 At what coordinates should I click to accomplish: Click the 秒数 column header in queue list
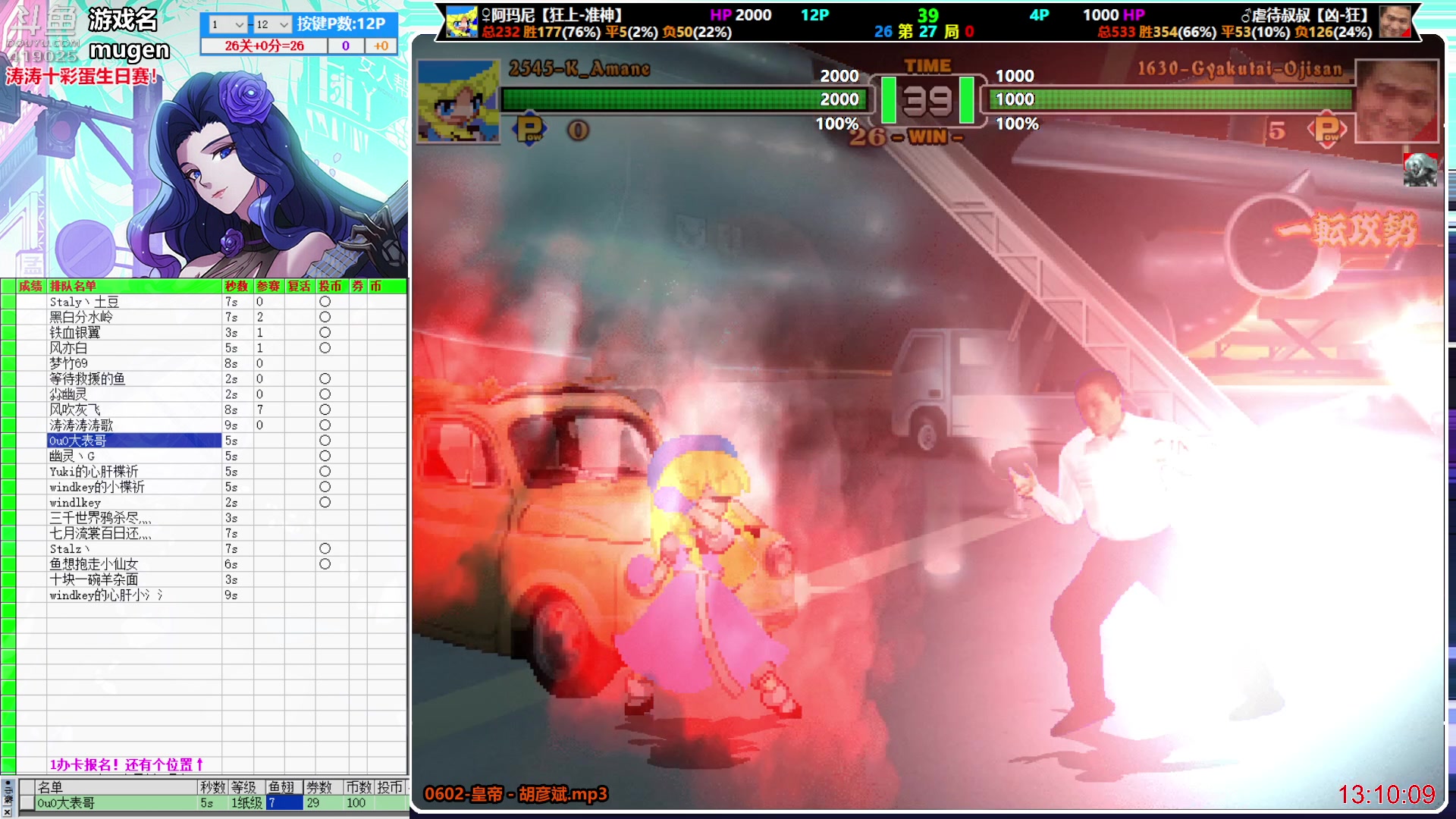click(x=237, y=286)
